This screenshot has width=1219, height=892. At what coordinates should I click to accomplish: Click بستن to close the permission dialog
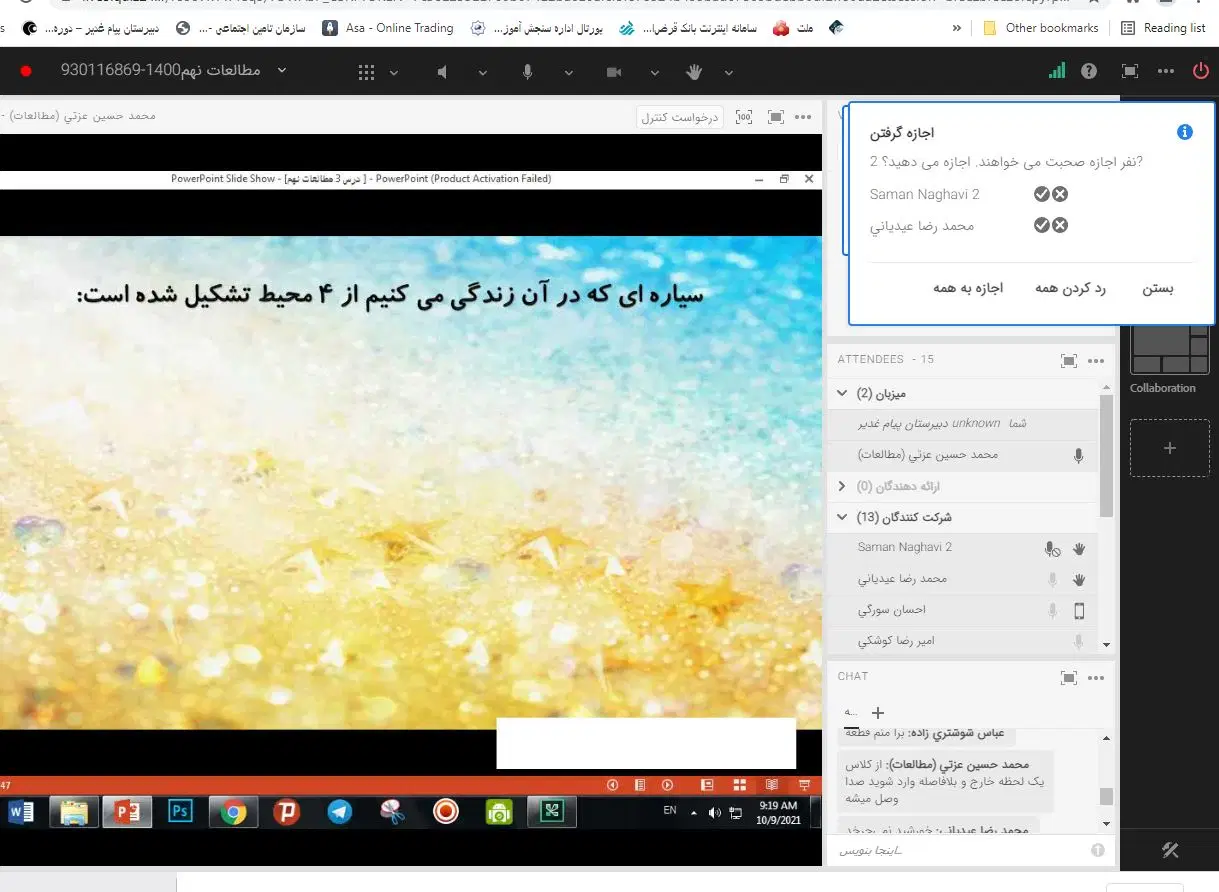[x=1158, y=288]
